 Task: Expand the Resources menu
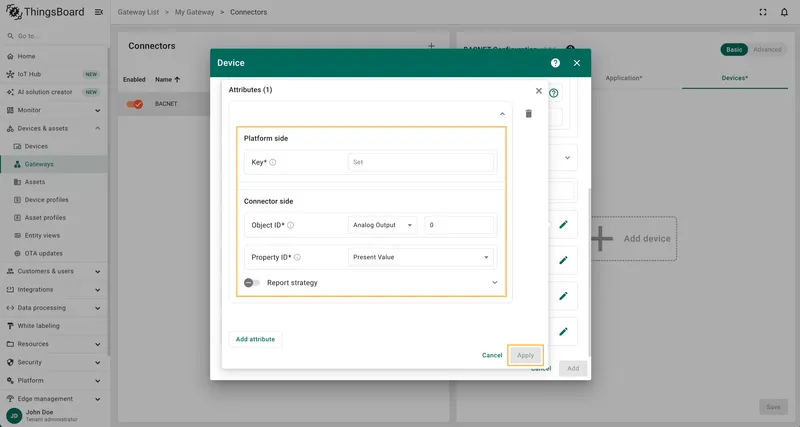(97, 344)
